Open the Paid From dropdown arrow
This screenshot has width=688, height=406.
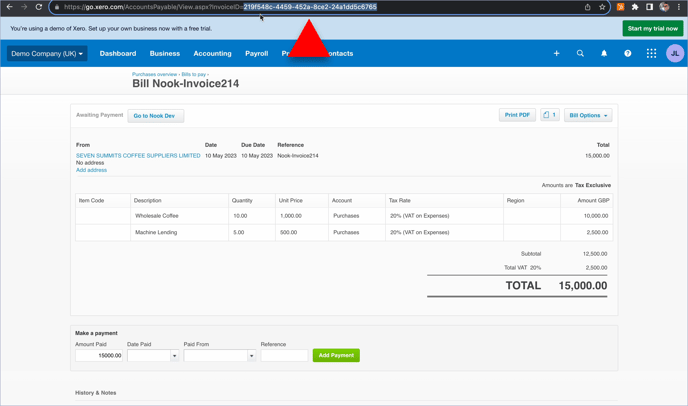click(251, 356)
